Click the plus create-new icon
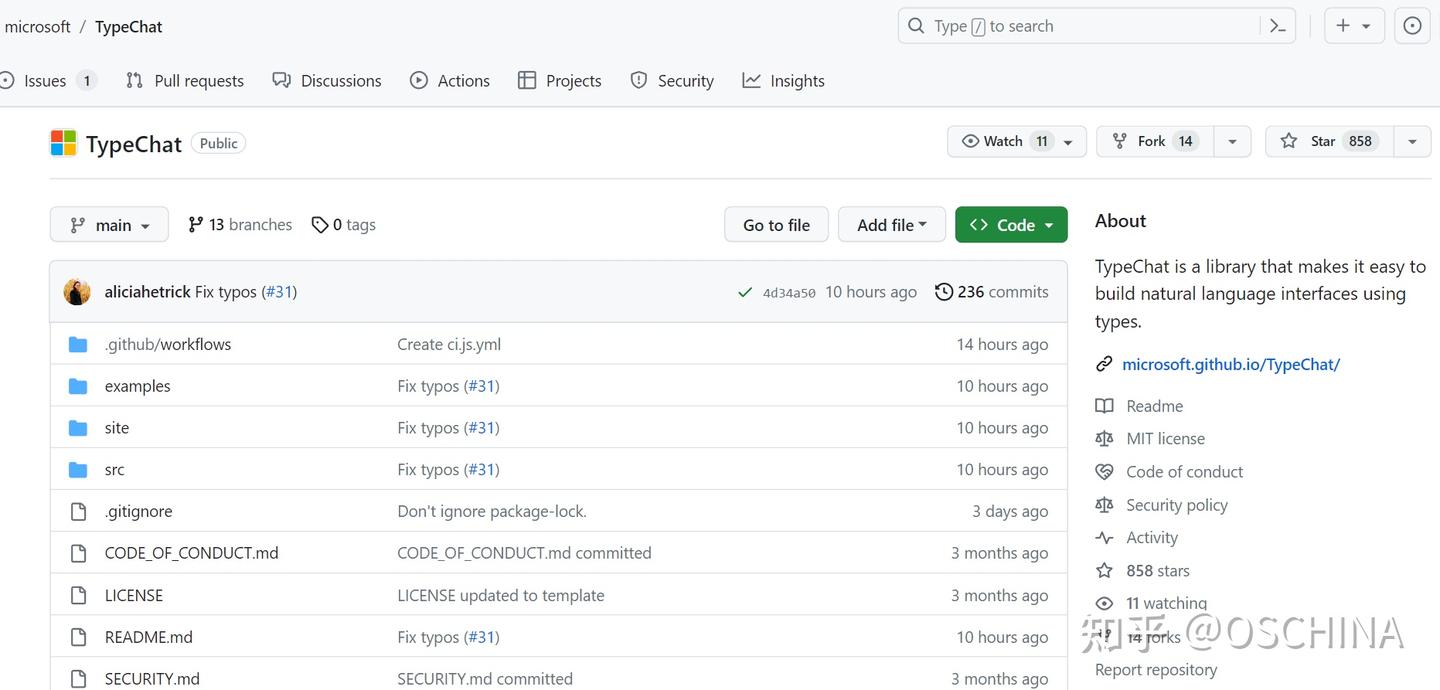1440x690 pixels. (x=1343, y=26)
